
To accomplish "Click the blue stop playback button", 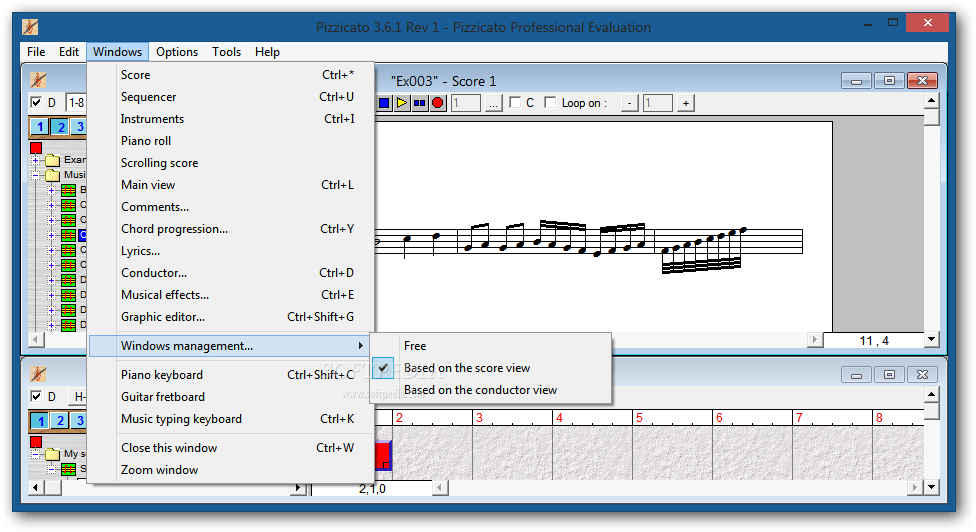I will [384, 103].
